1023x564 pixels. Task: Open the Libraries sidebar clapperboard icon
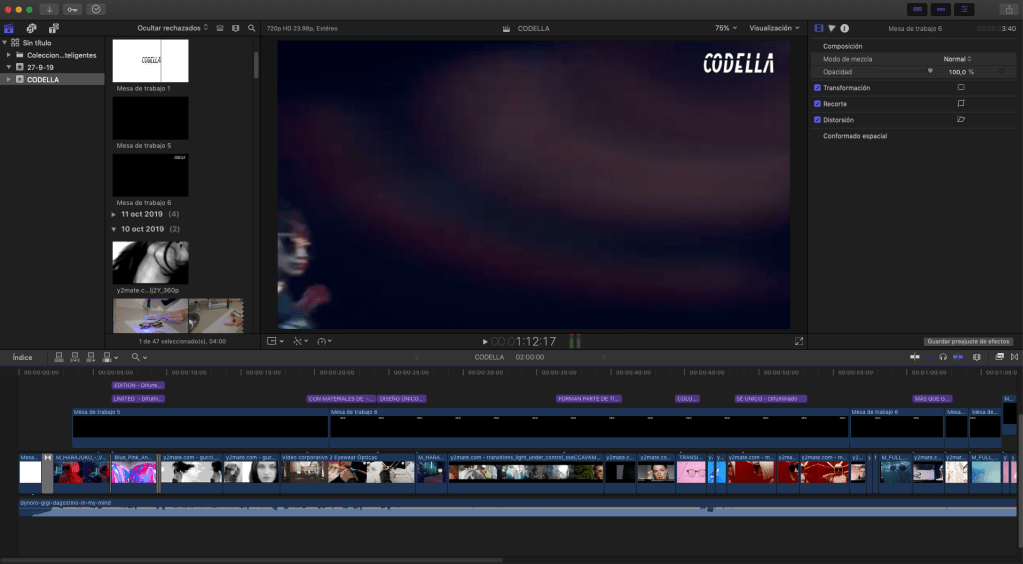point(10,28)
